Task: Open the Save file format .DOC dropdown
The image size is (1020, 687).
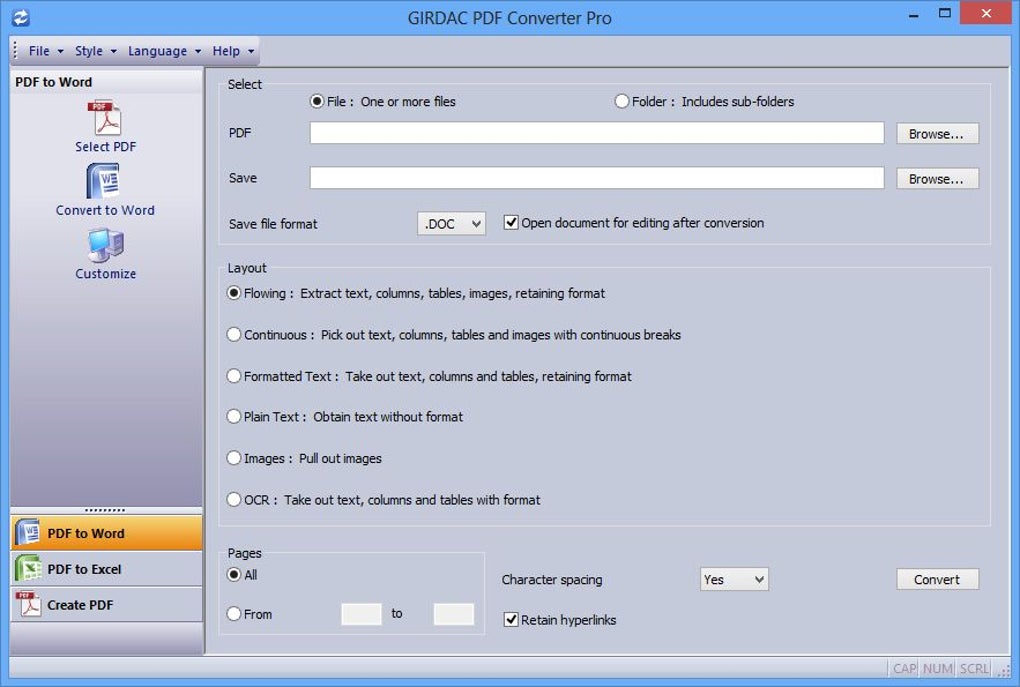Action: click(451, 224)
